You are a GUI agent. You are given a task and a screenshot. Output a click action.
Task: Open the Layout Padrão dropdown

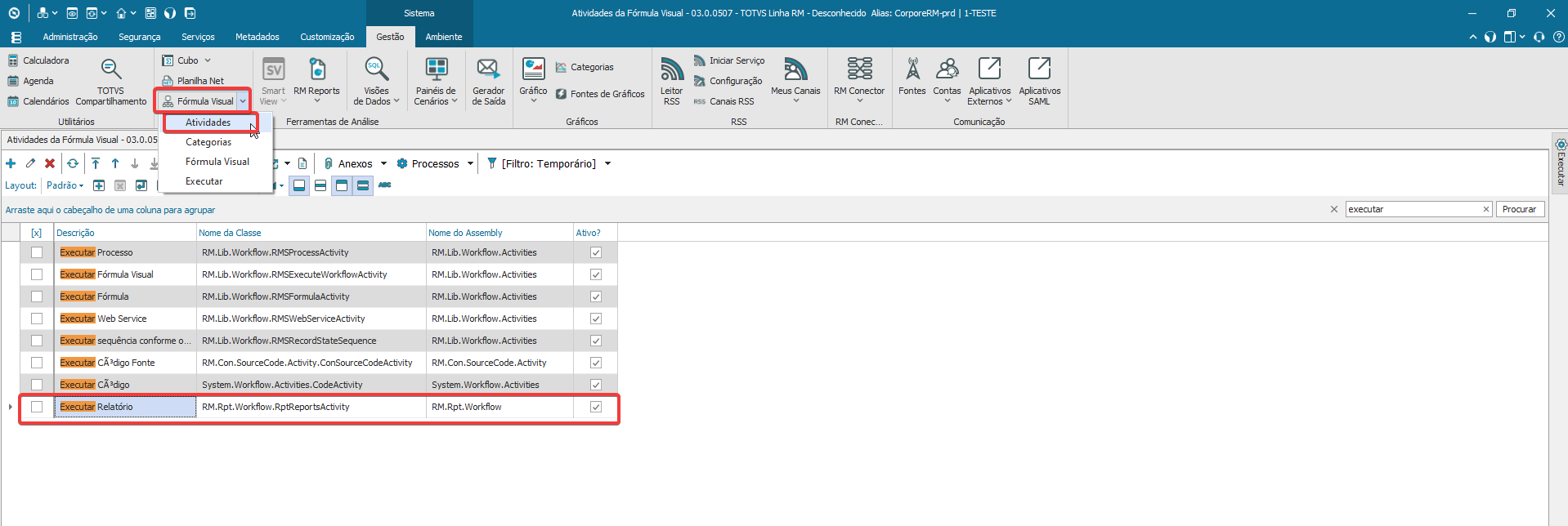click(x=65, y=185)
